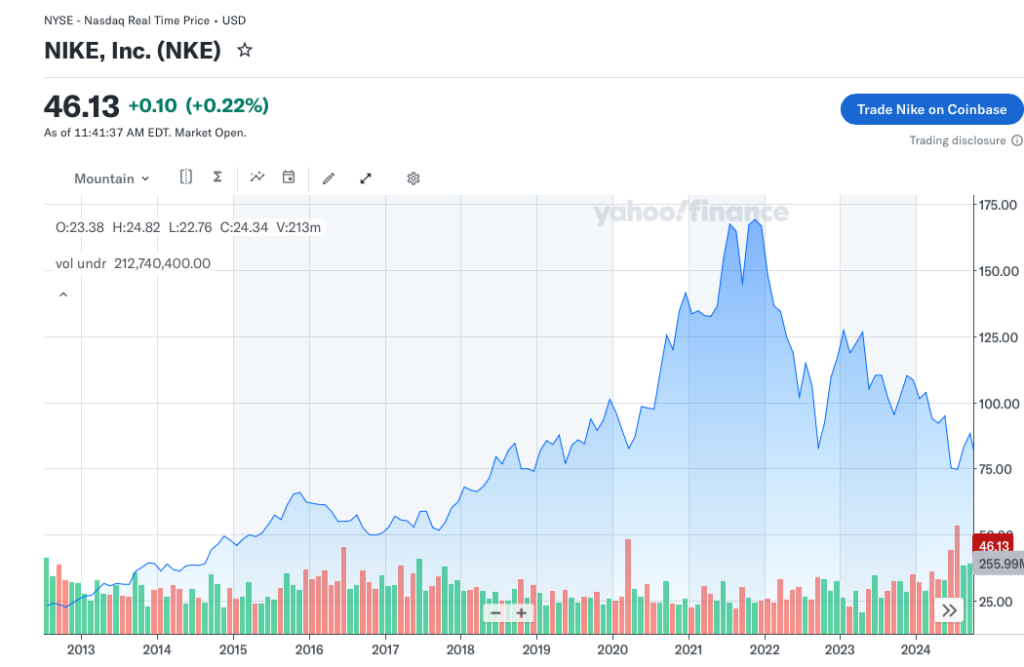Expand chart to full screen

click(x=366, y=178)
